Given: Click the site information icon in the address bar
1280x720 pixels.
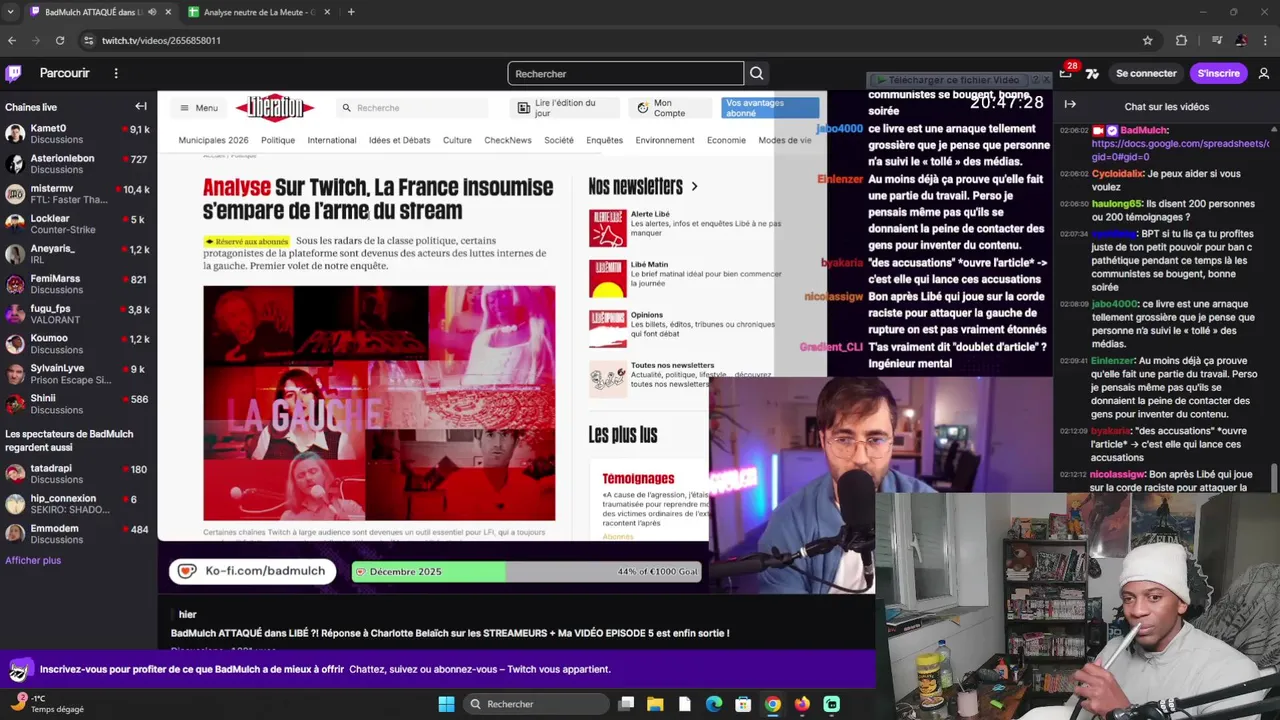Looking at the screenshot, I should coord(89,40).
